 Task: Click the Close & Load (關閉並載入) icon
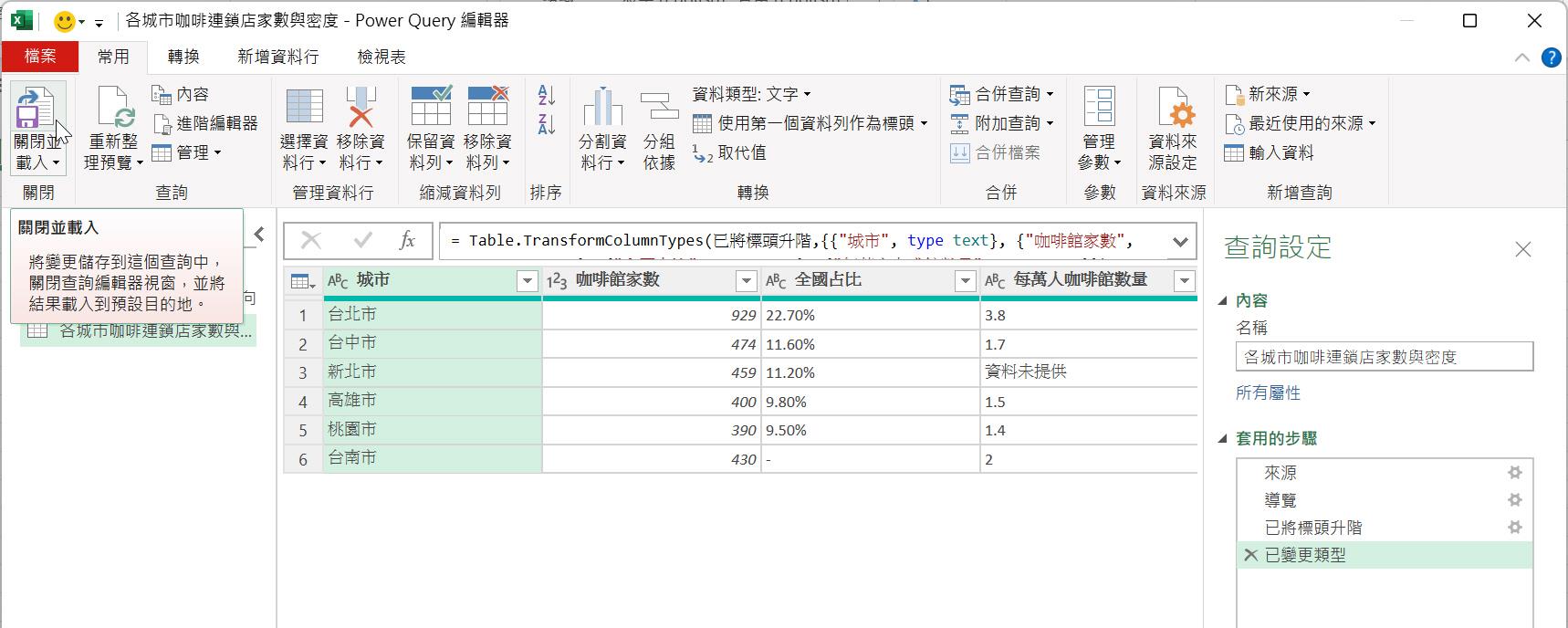tap(35, 109)
